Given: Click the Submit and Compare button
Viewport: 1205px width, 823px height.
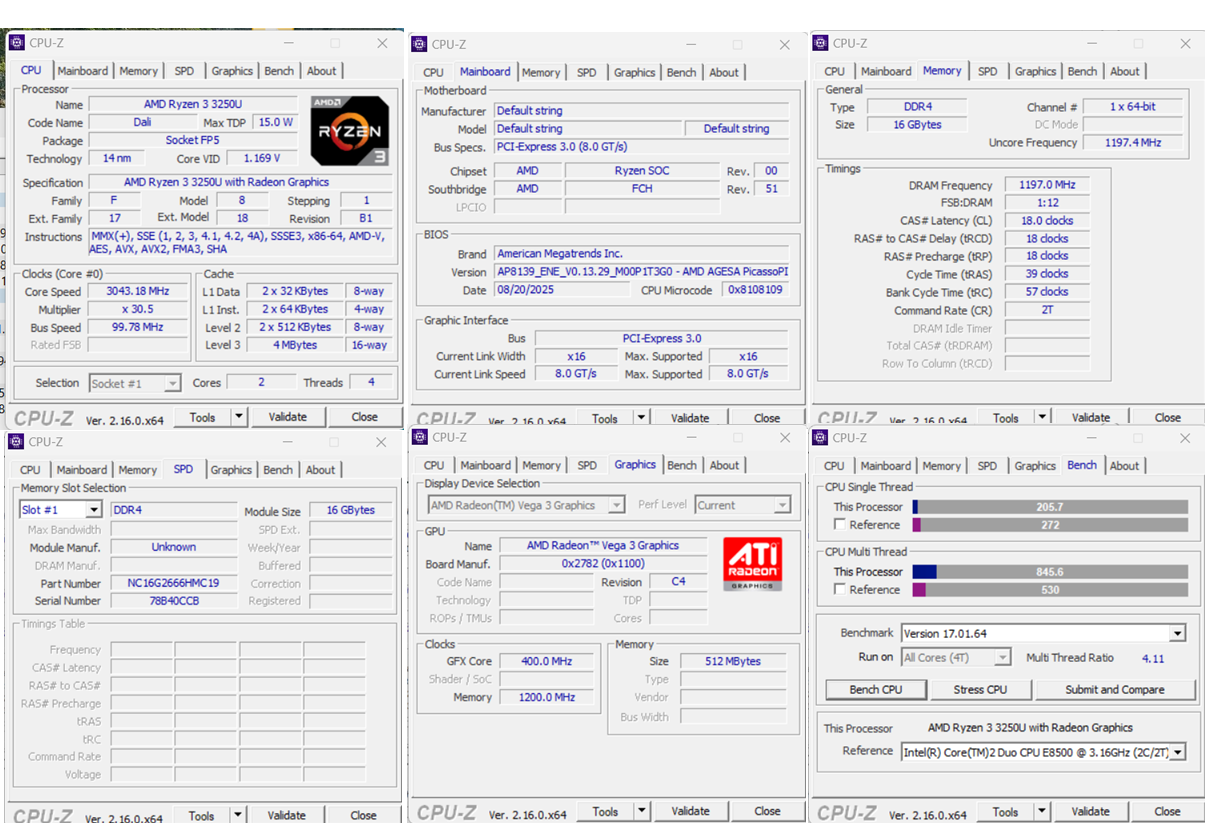Looking at the screenshot, I should [1114, 689].
